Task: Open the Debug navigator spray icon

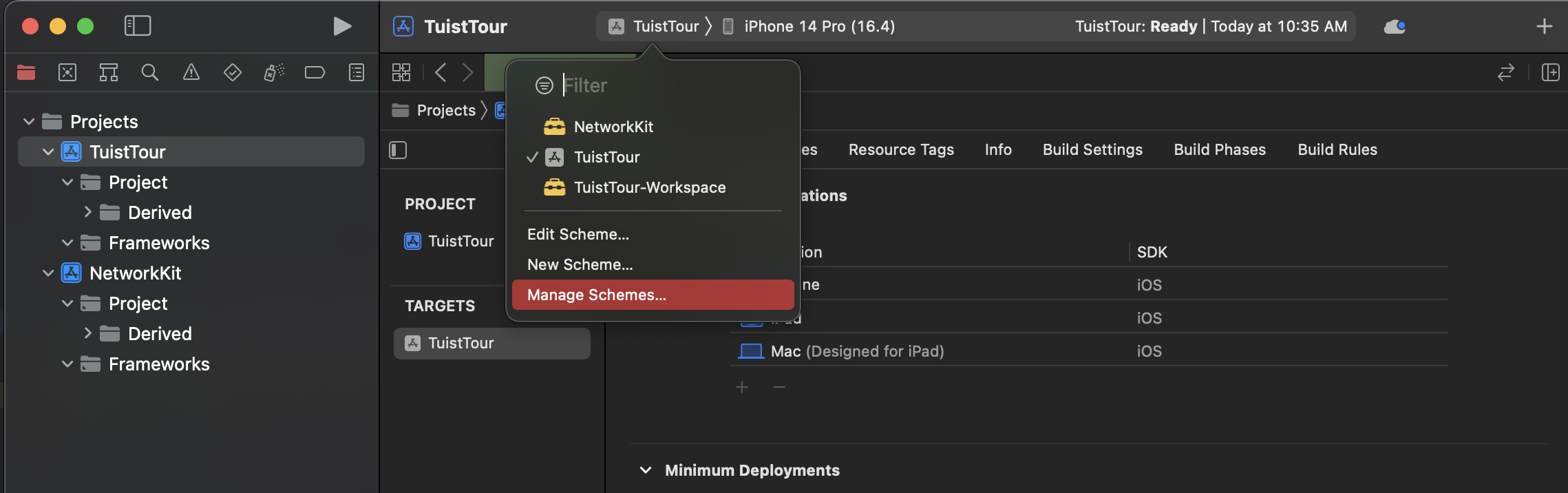Action: coord(274,72)
